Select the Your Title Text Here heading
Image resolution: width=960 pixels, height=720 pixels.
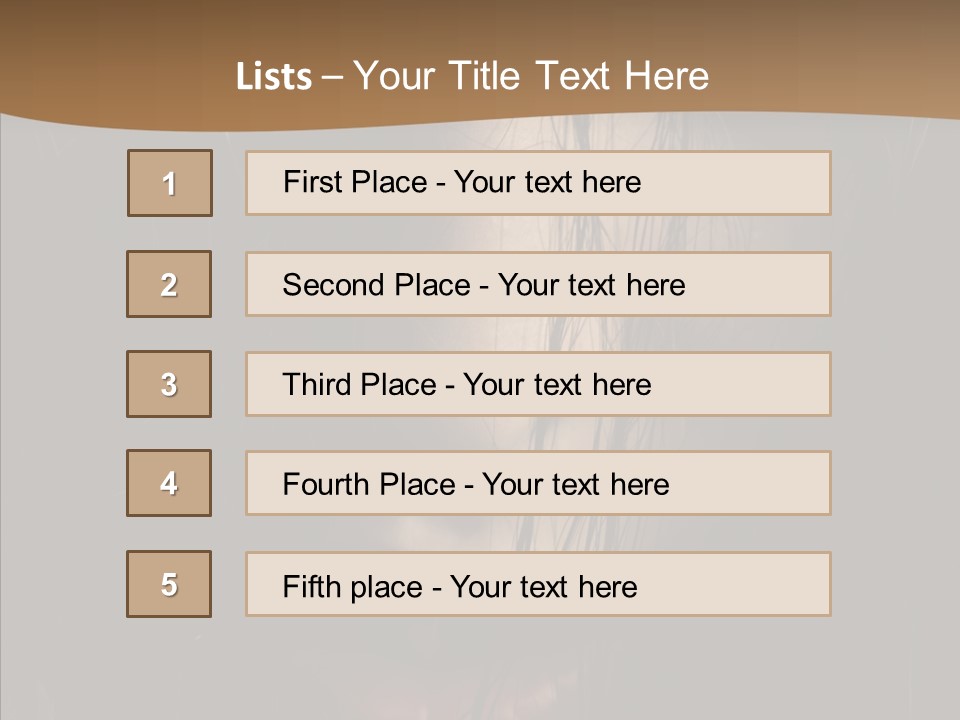(530, 76)
